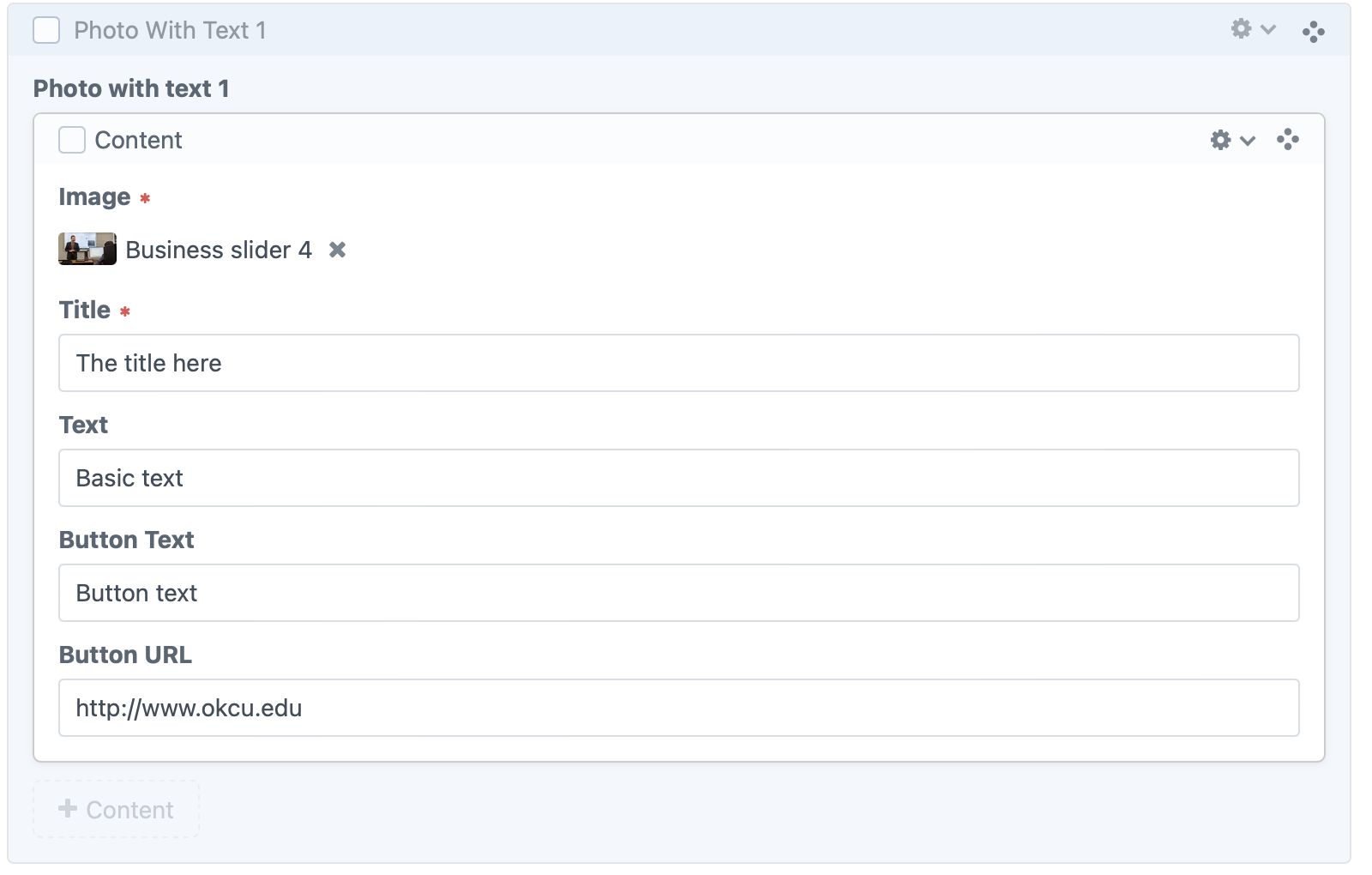Click the 'Photo With Text 1' header title
Image resolution: width=1372 pixels, height=875 pixels.
(170, 30)
